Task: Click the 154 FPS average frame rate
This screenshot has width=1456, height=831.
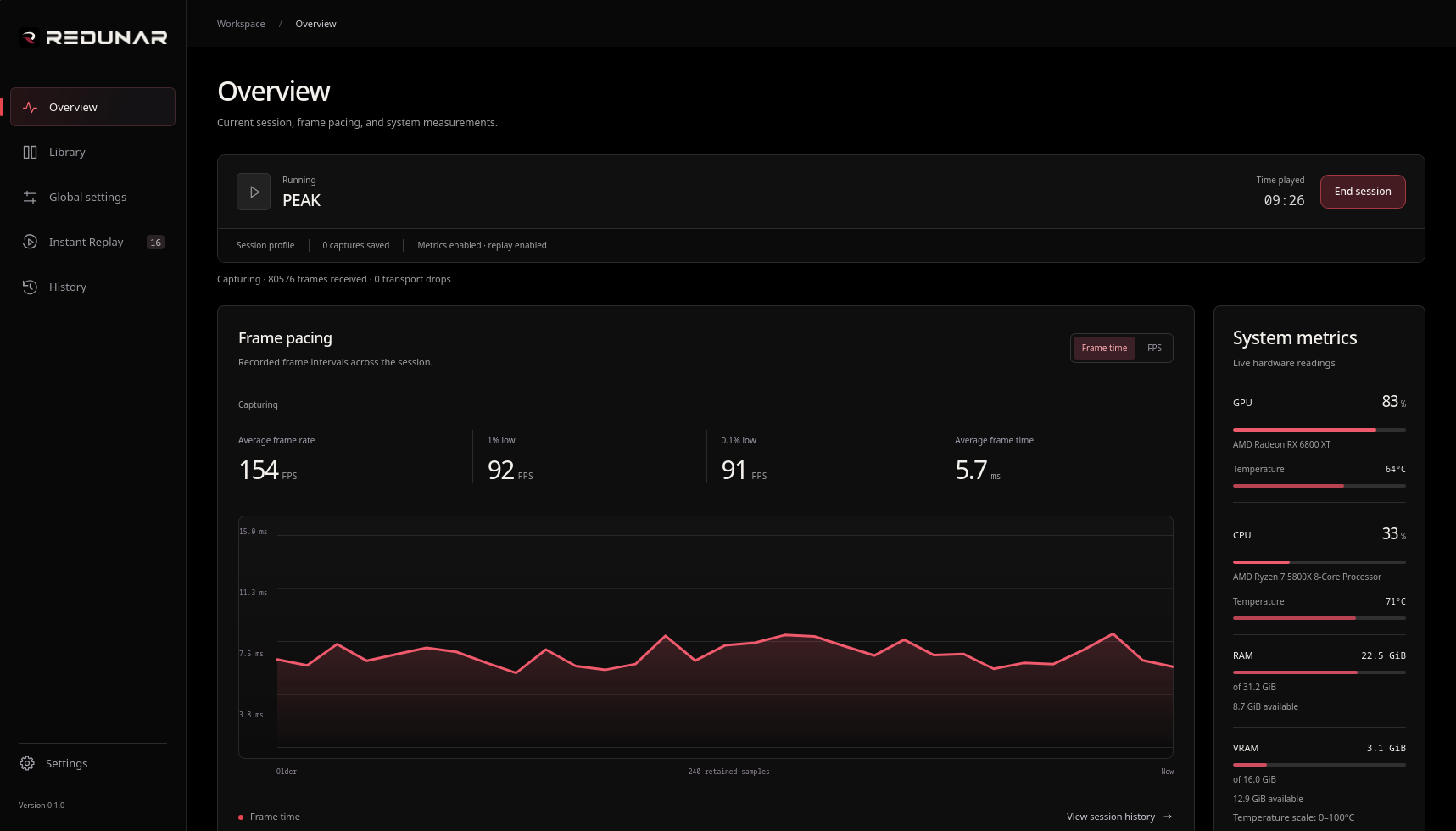Action: (268, 471)
